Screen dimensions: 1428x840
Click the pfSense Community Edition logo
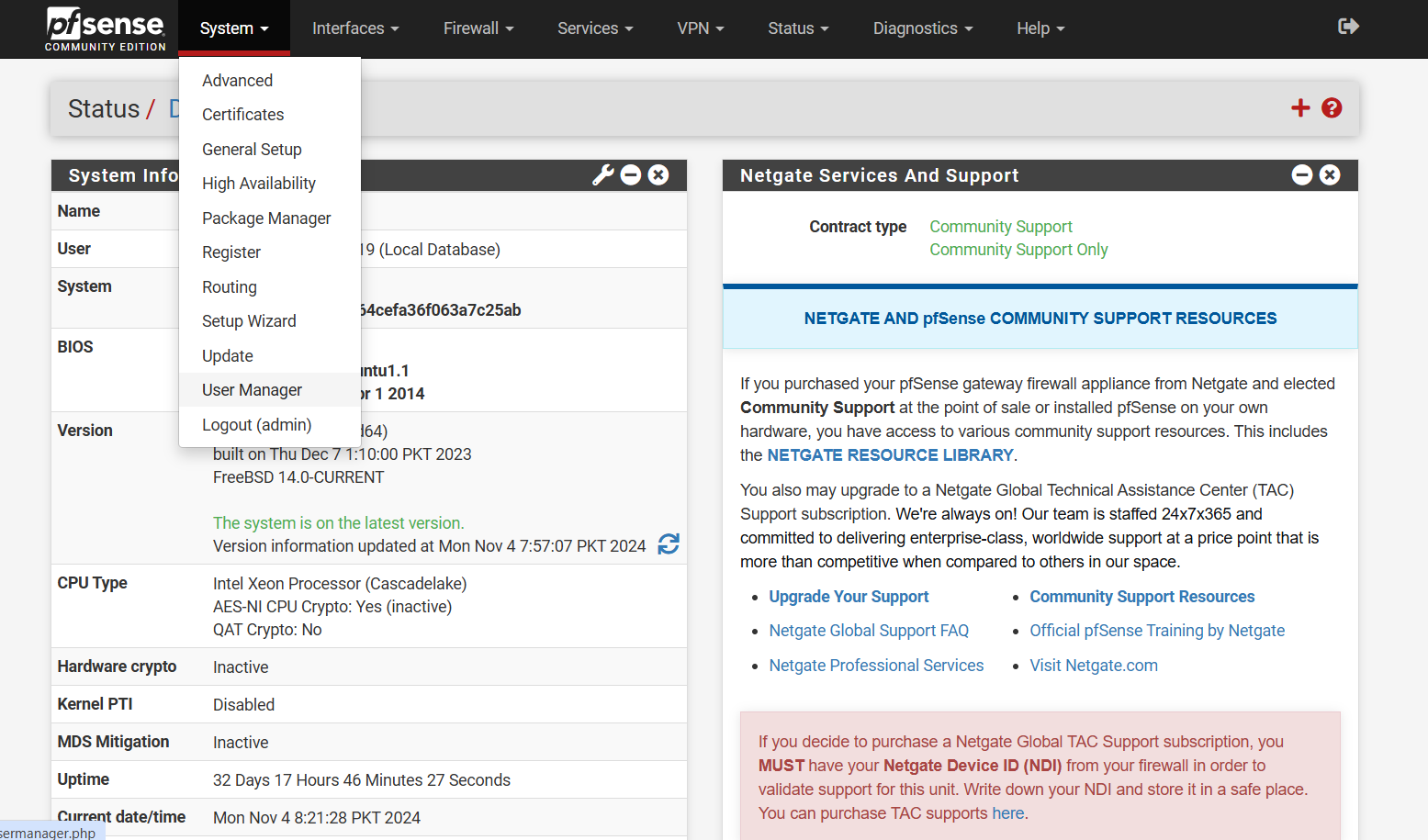[105, 29]
